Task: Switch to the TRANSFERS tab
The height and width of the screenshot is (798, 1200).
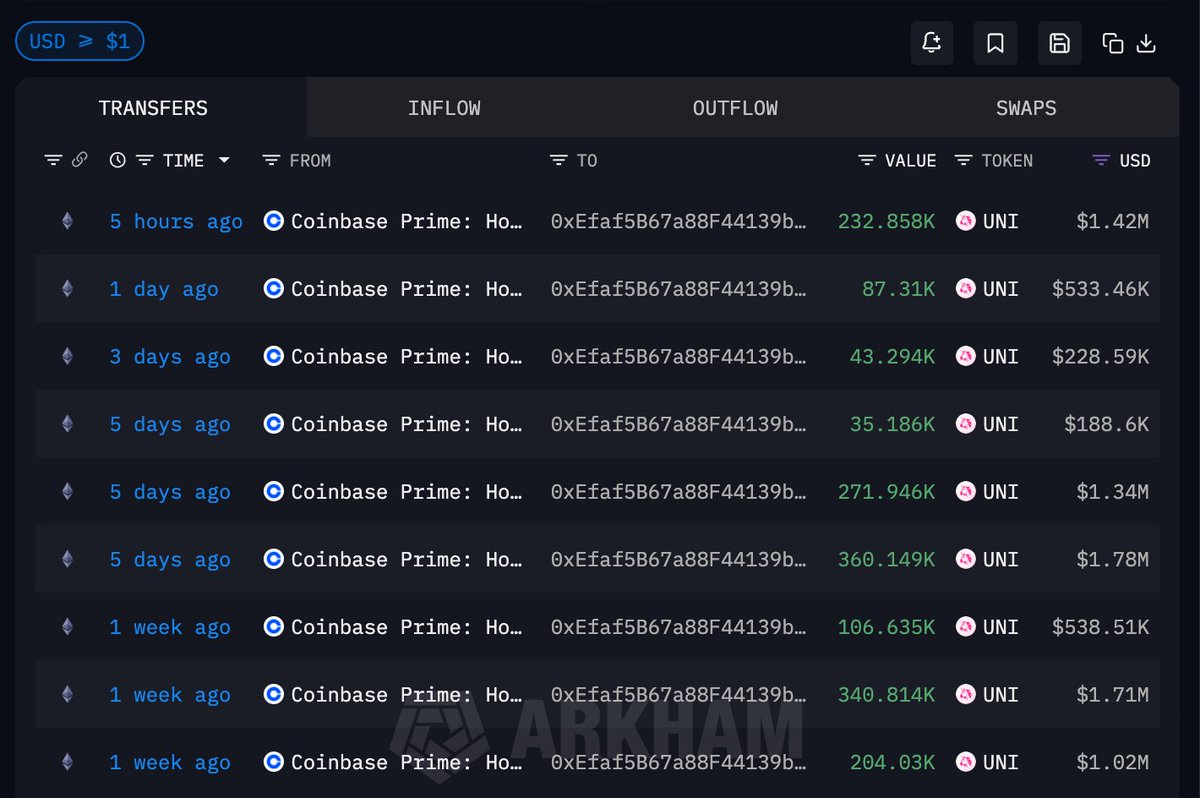Action: coord(153,108)
